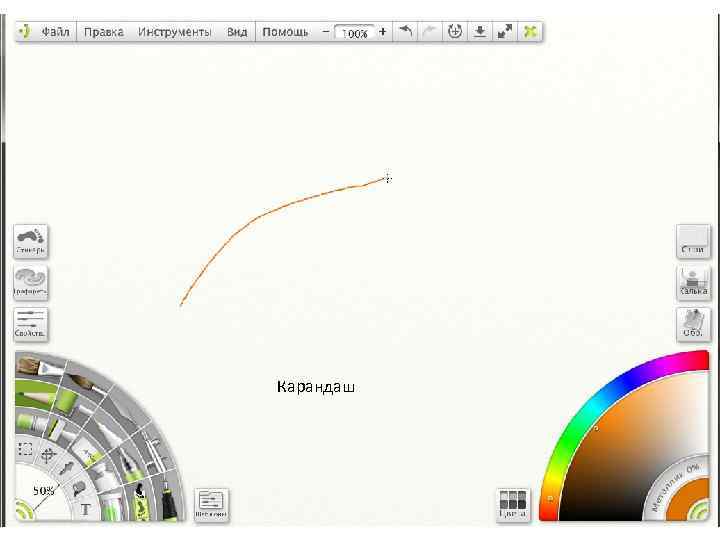The width and height of the screenshot is (720, 540).
Task: Open the Помощь menu
Action: tap(285, 32)
